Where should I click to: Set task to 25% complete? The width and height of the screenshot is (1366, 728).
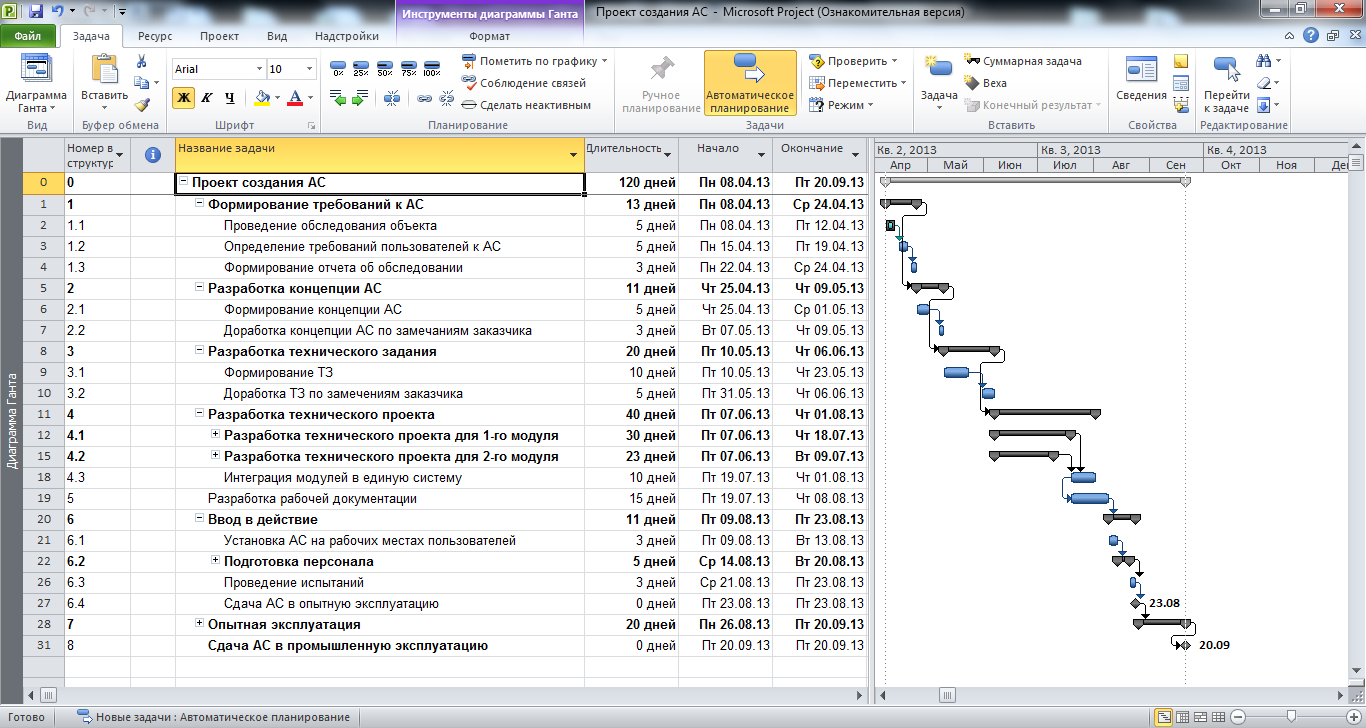[x=361, y=68]
